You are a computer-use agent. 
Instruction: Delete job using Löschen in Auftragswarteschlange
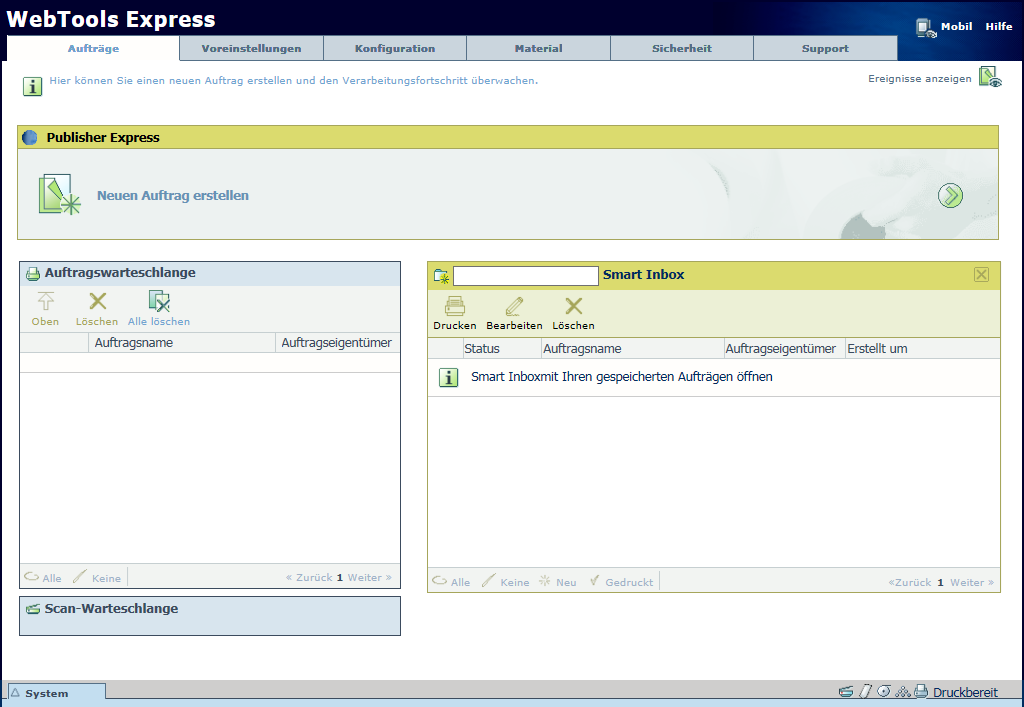pyautogui.click(x=97, y=302)
